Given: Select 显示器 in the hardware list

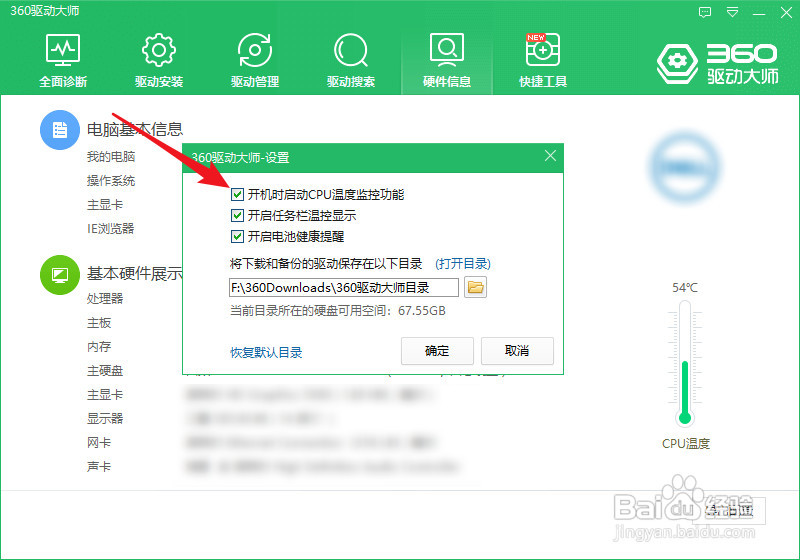Looking at the screenshot, I should (105, 419).
